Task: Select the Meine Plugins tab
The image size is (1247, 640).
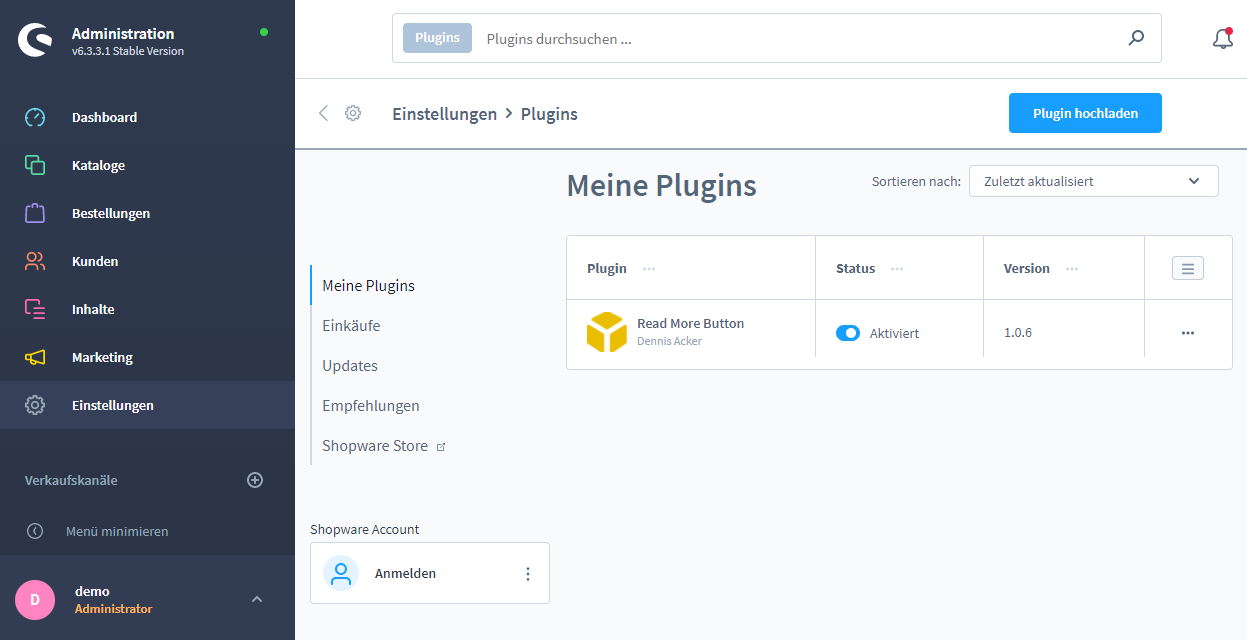Action: click(368, 286)
